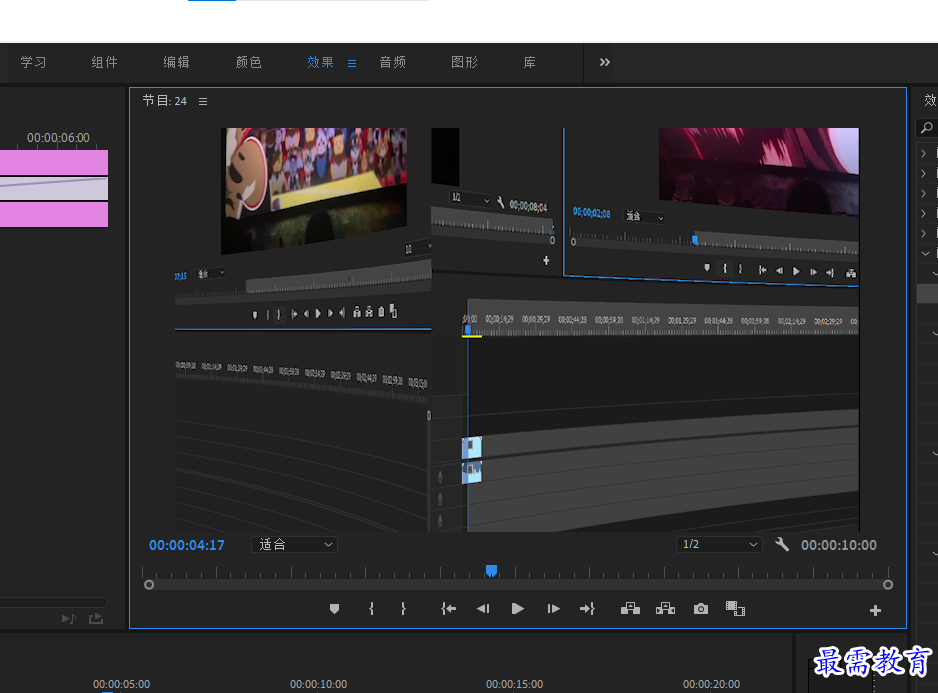Show more workspaces with double chevron
The image size is (938, 693).
(605, 62)
